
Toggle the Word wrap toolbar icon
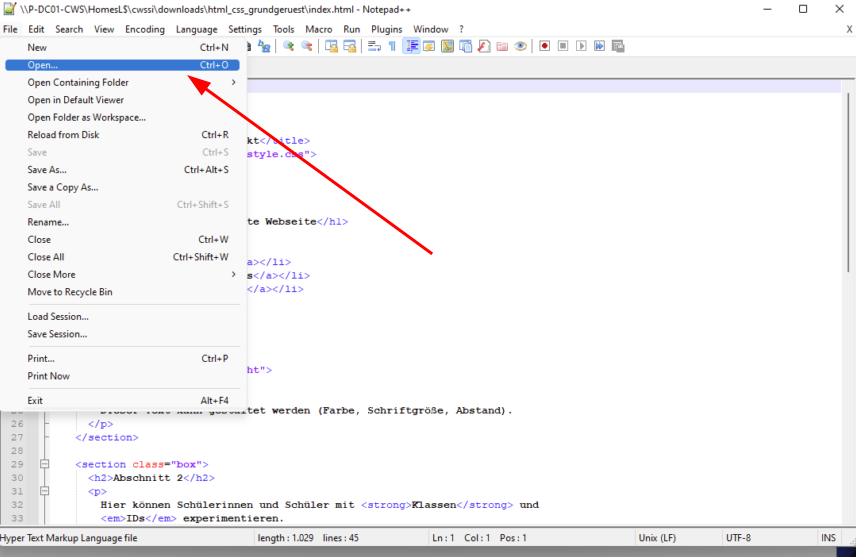click(374, 46)
